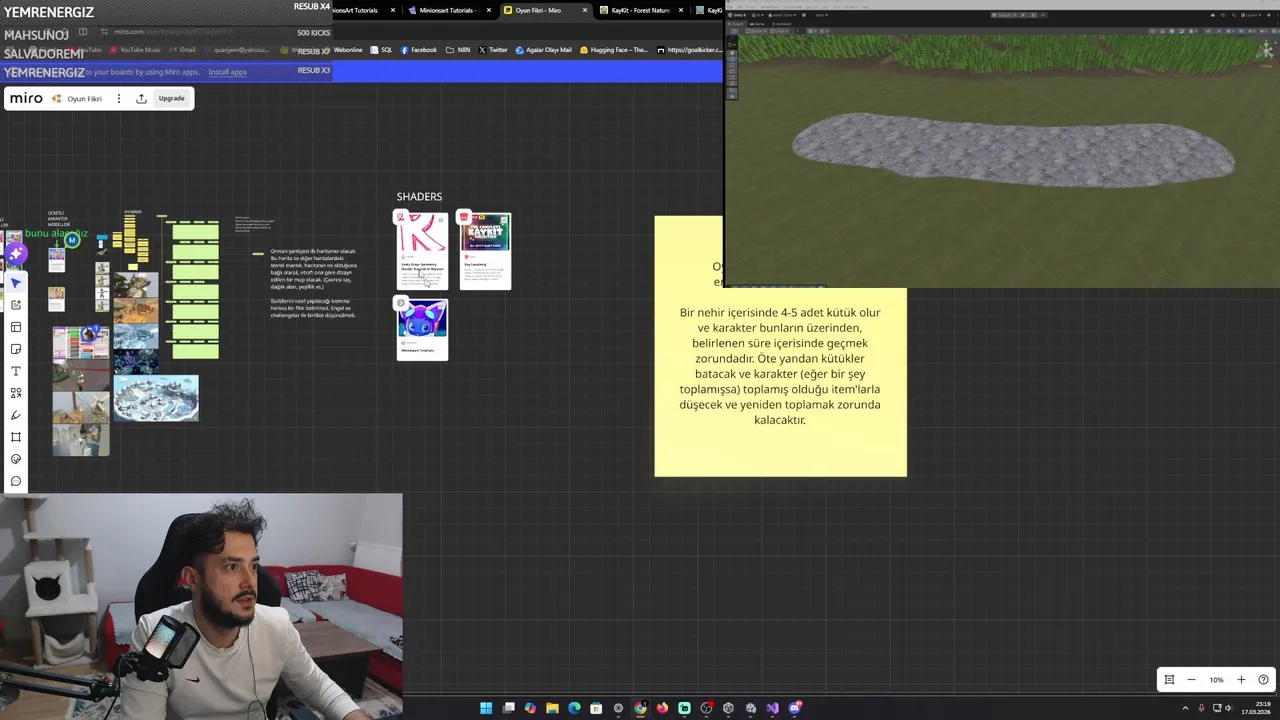Select the gray stone patch in Unity scene
Image resolution: width=1280 pixels, height=720 pixels.
point(1013,149)
